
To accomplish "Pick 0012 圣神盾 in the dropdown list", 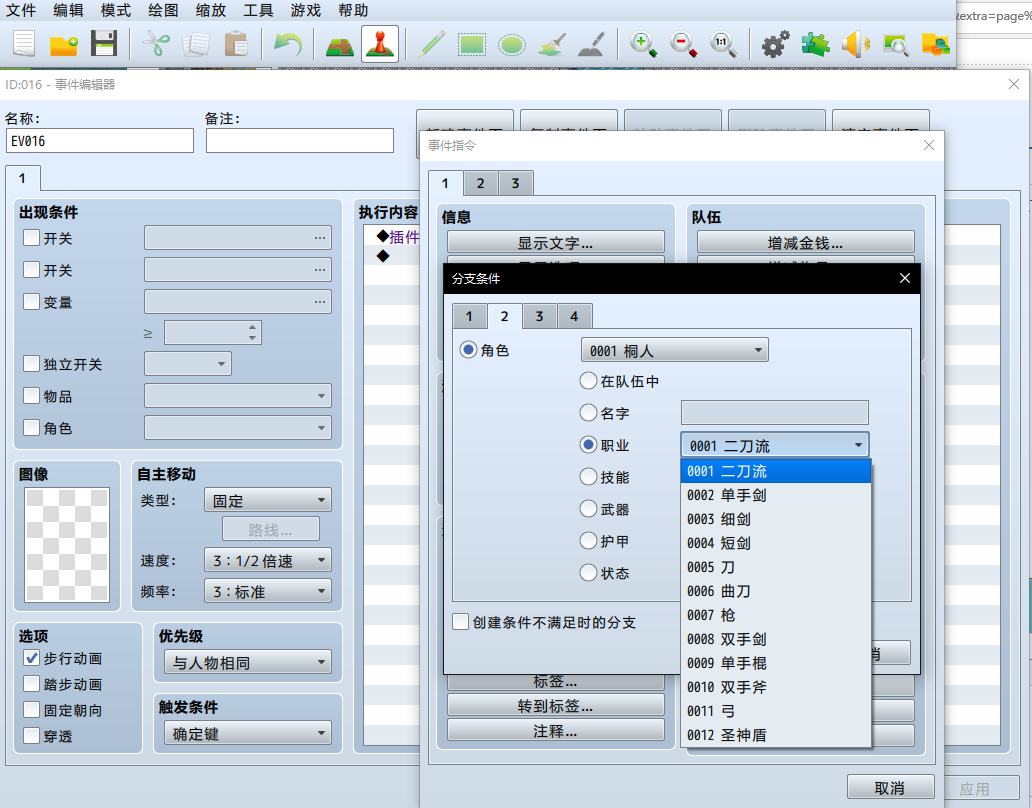I will (776, 735).
